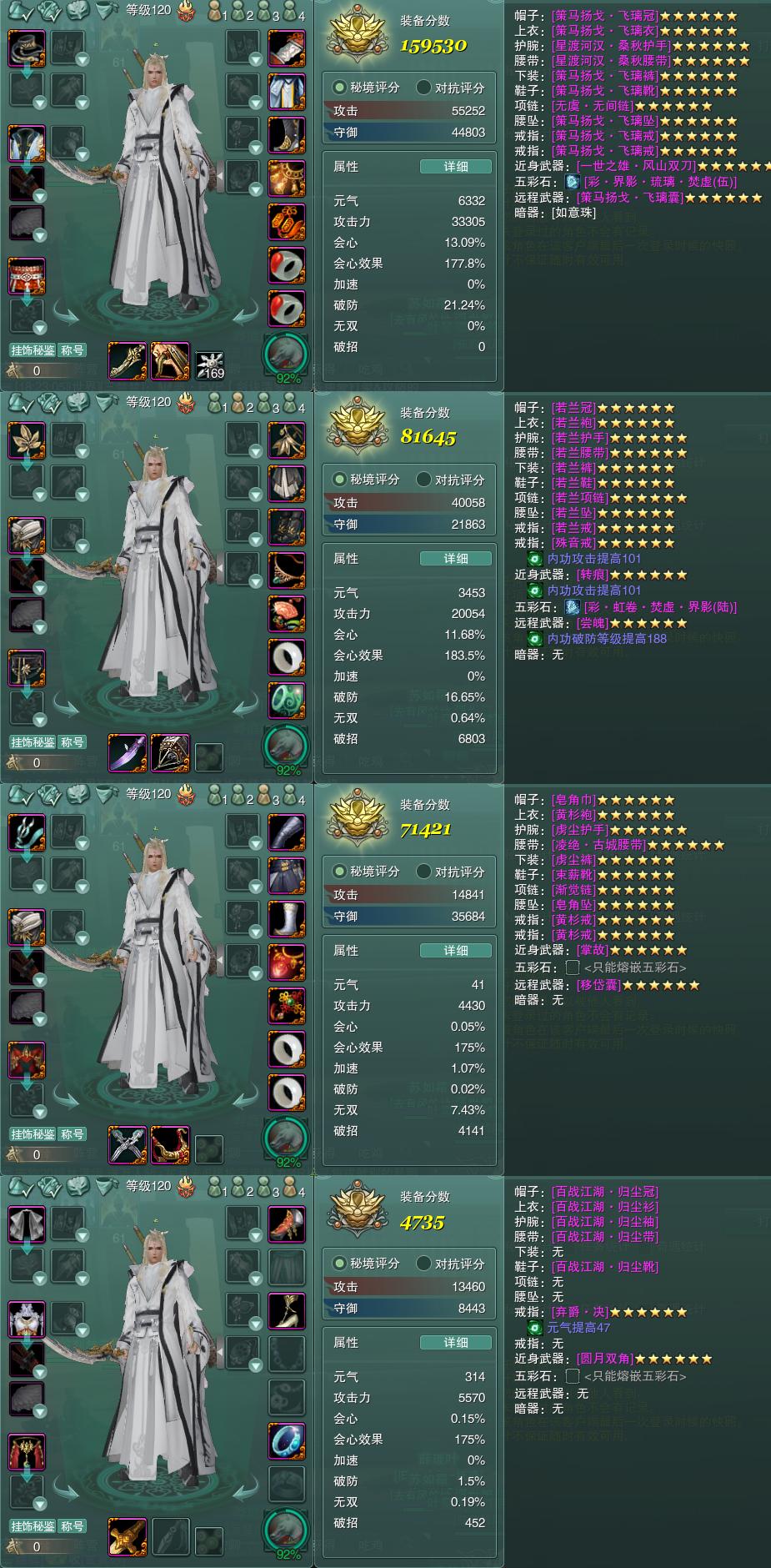Open the dropdown arrow under the top panel's hat slot
Image resolution: width=771 pixels, height=1568 pixels.
(x=39, y=103)
